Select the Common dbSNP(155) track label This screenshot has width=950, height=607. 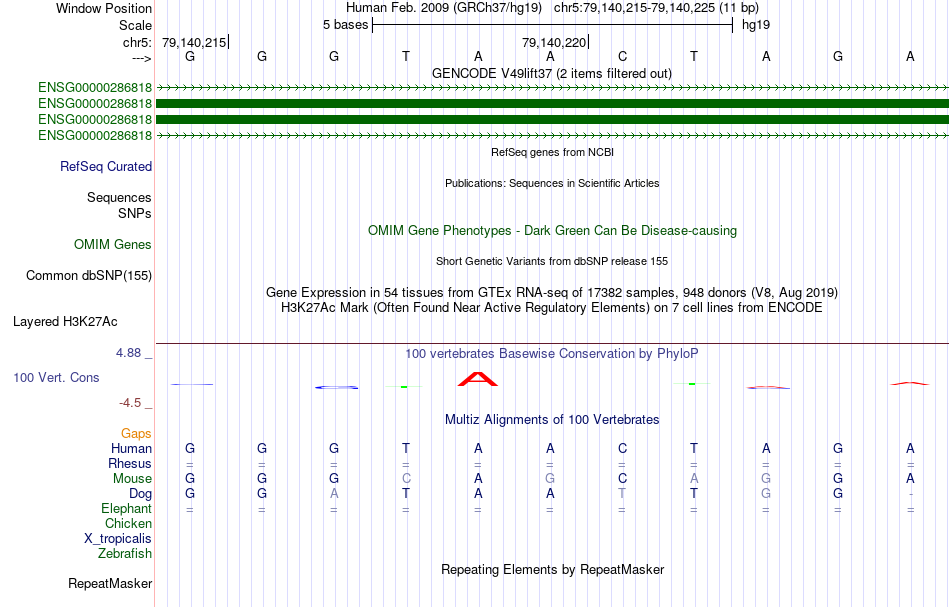coord(89,276)
